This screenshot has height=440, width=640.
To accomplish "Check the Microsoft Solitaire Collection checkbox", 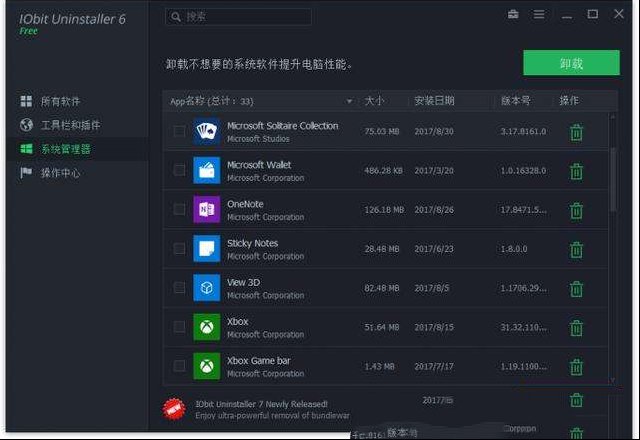I will [179, 131].
